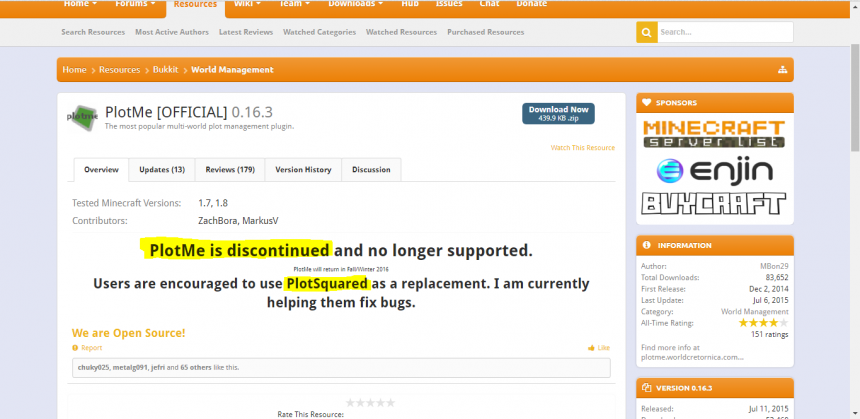Expand the Forums dropdown menu
The height and width of the screenshot is (419, 860).
point(135,4)
